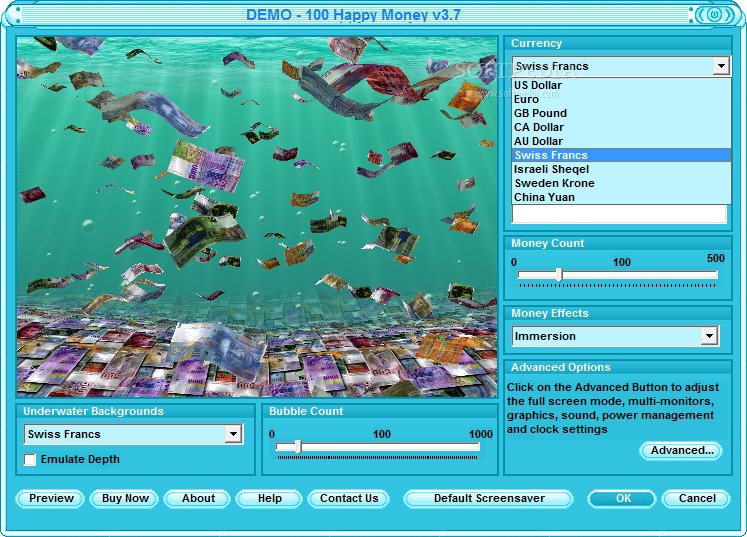Click the Contact Us button
Image resolution: width=747 pixels, height=537 pixels.
pos(349,498)
